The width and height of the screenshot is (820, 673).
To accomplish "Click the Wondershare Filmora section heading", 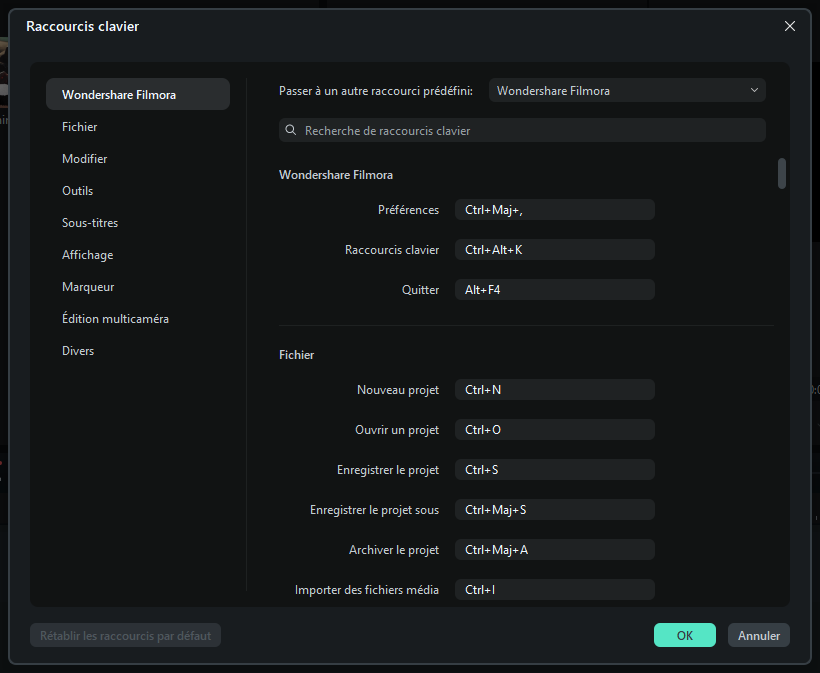I will 336,175.
